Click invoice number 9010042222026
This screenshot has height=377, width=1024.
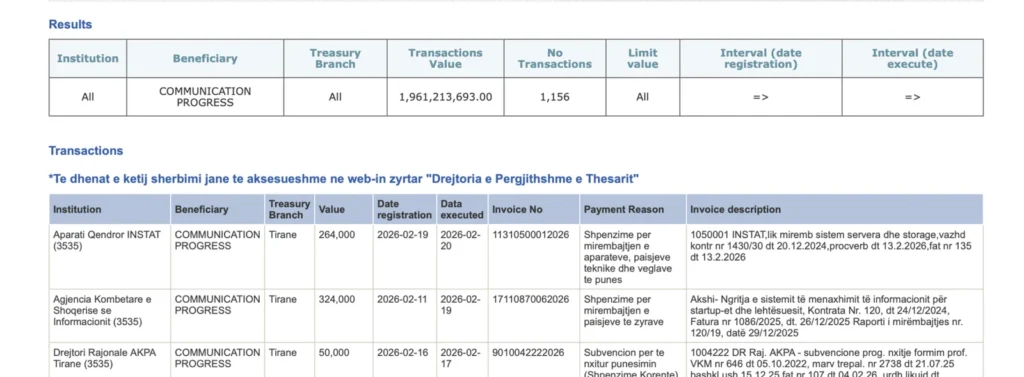coord(528,353)
